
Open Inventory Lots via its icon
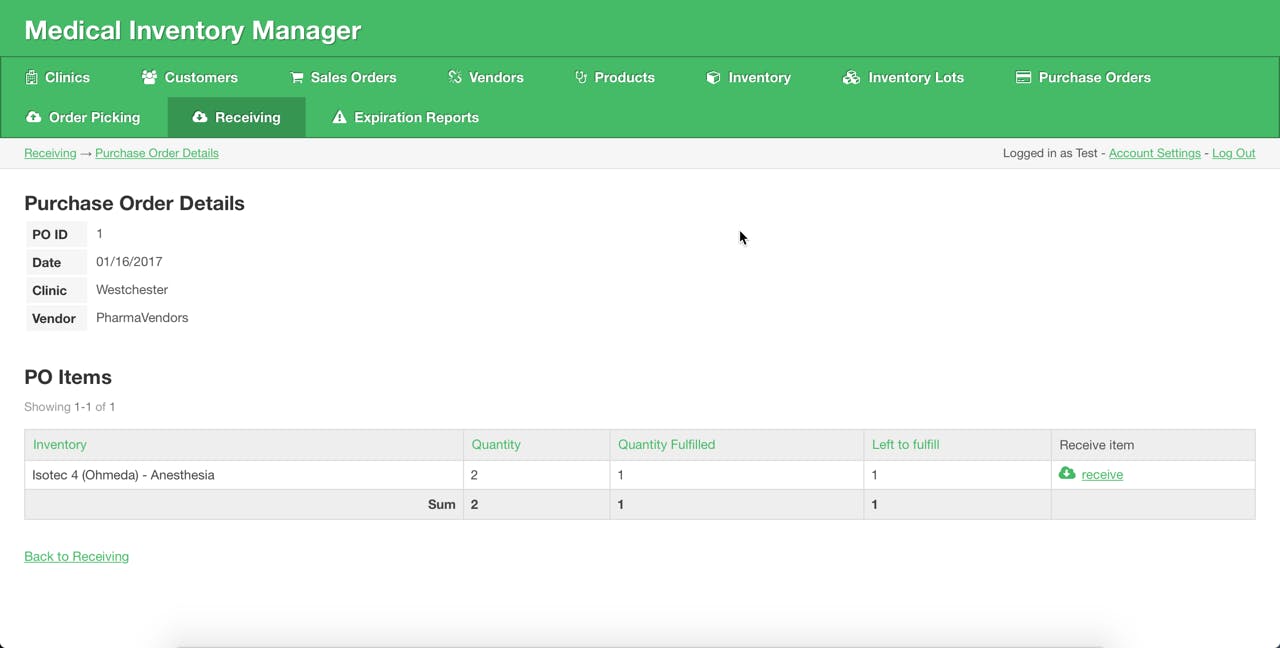pyautogui.click(x=851, y=77)
